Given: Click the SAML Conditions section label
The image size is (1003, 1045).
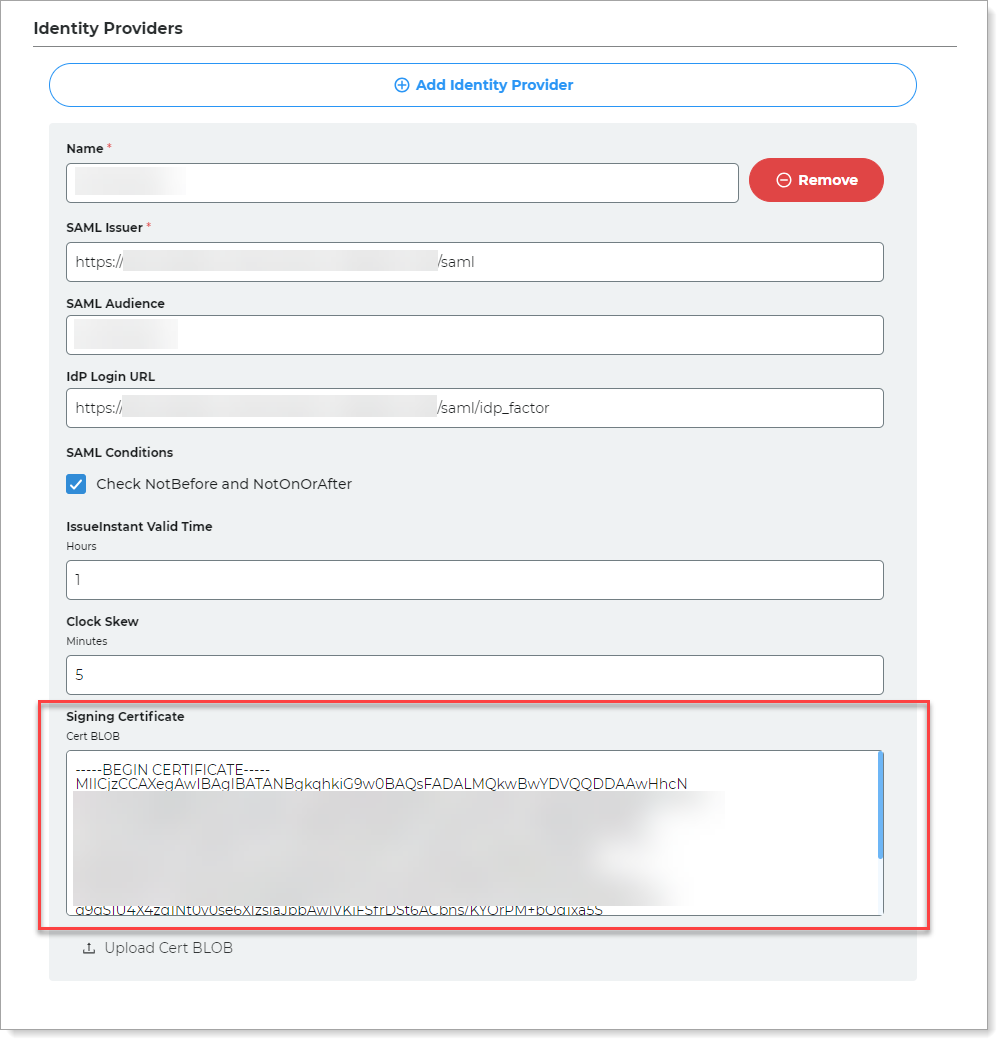Looking at the screenshot, I should pyautogui.click(x=120, y=453).
